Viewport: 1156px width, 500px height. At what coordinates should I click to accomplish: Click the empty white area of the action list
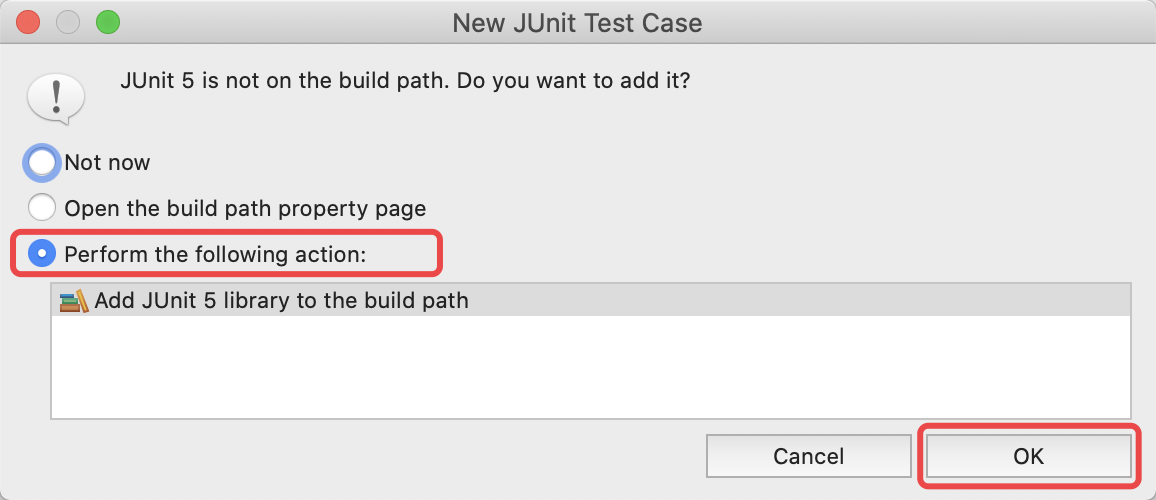click(591, 367)
